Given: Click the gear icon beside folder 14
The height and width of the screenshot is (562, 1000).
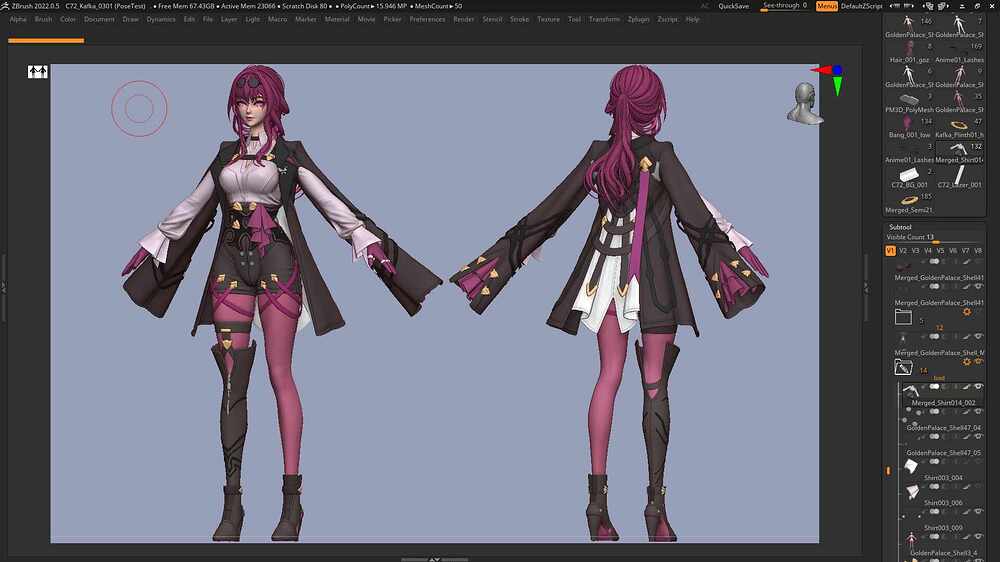Looking at the screenshot, I should tap(967, 362).
